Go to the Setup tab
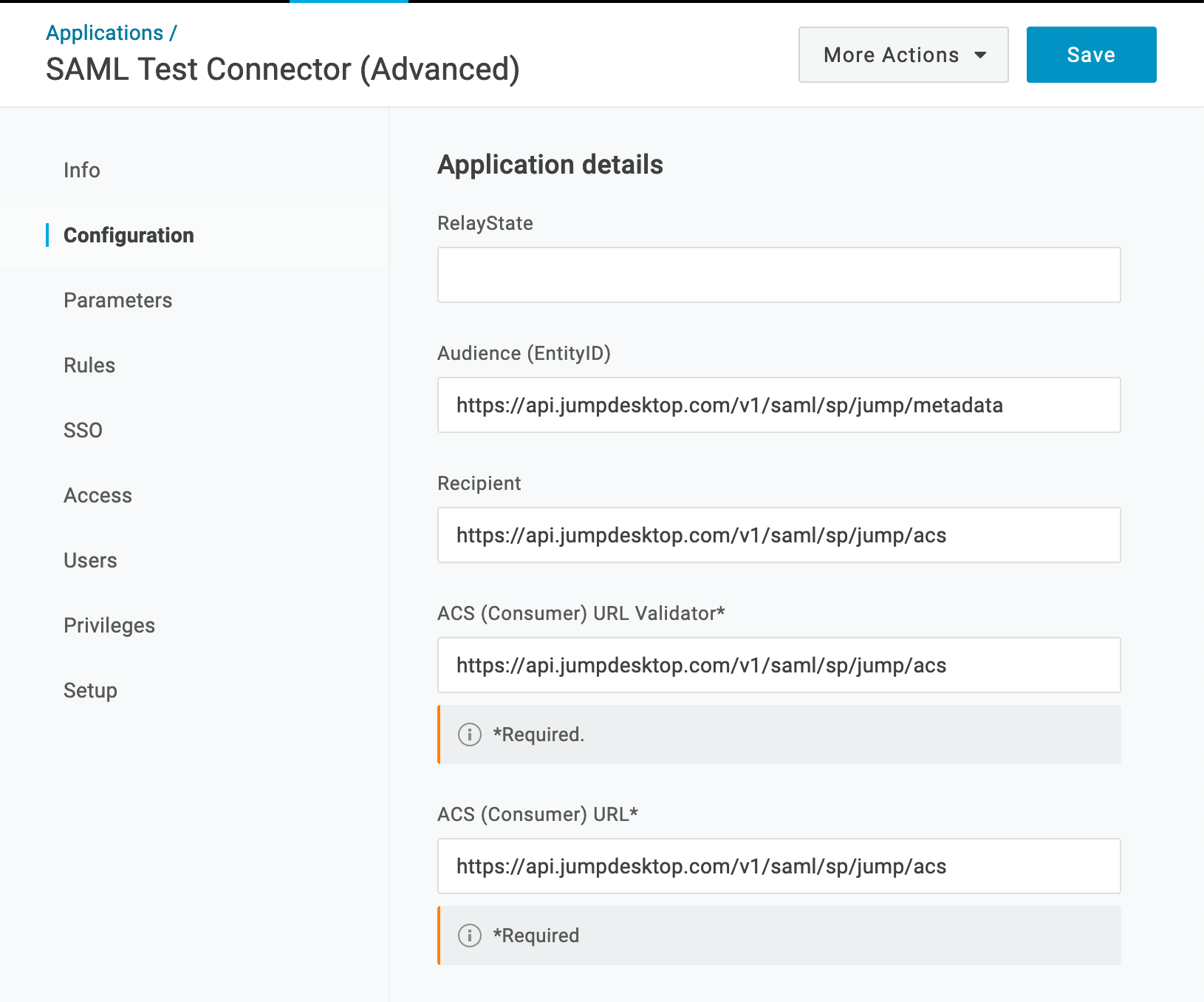Screen dimensions: 1204x1002 tap(90, 690)
